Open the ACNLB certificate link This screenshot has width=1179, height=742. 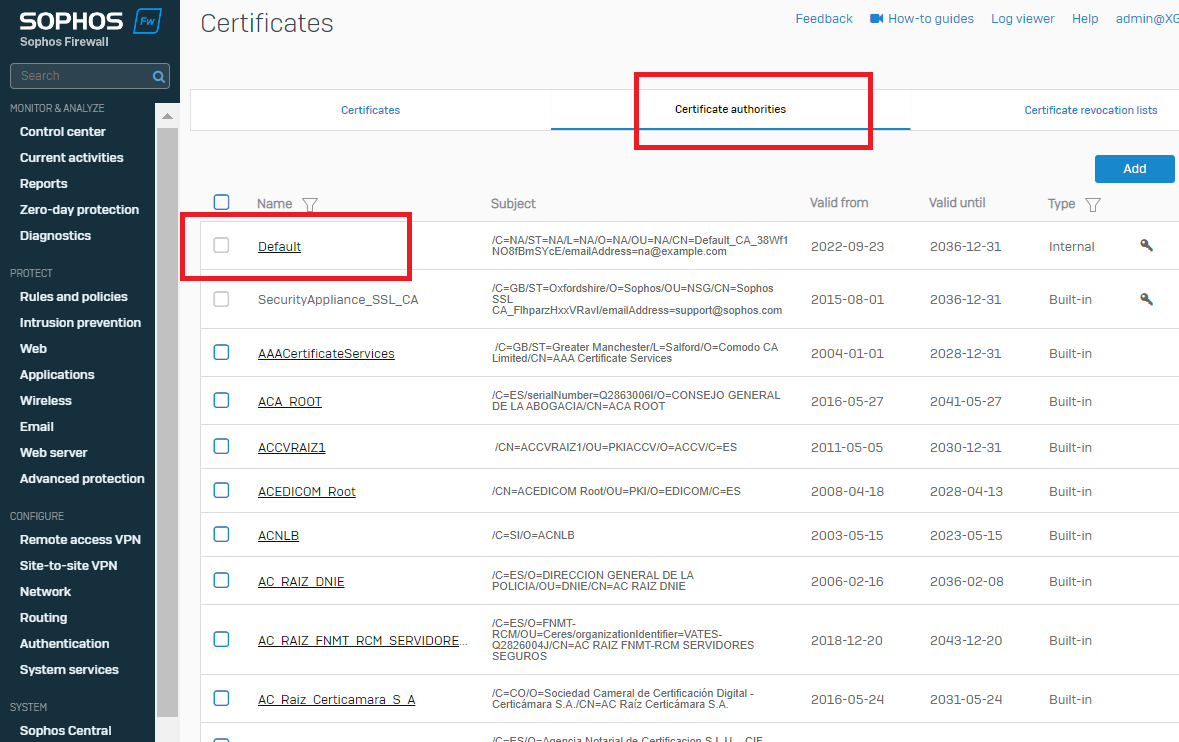[278, 535]
